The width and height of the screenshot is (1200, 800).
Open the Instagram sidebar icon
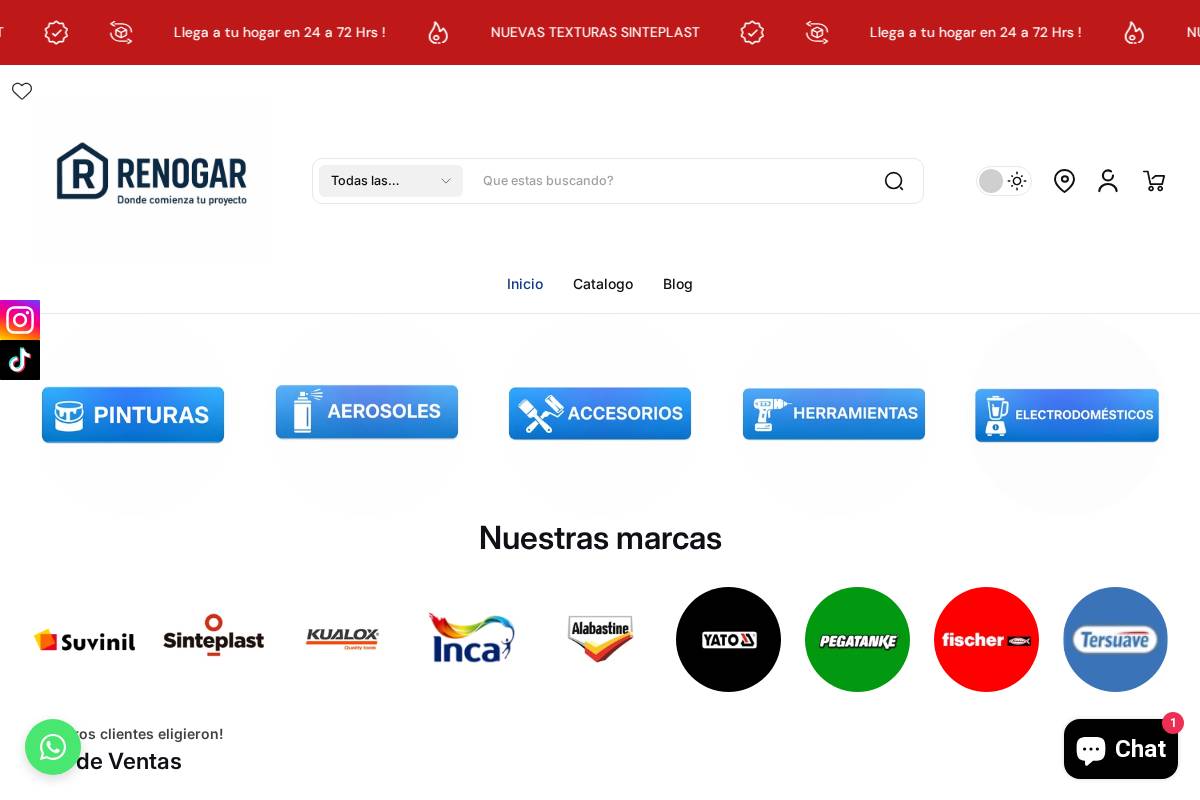(20, 320)
